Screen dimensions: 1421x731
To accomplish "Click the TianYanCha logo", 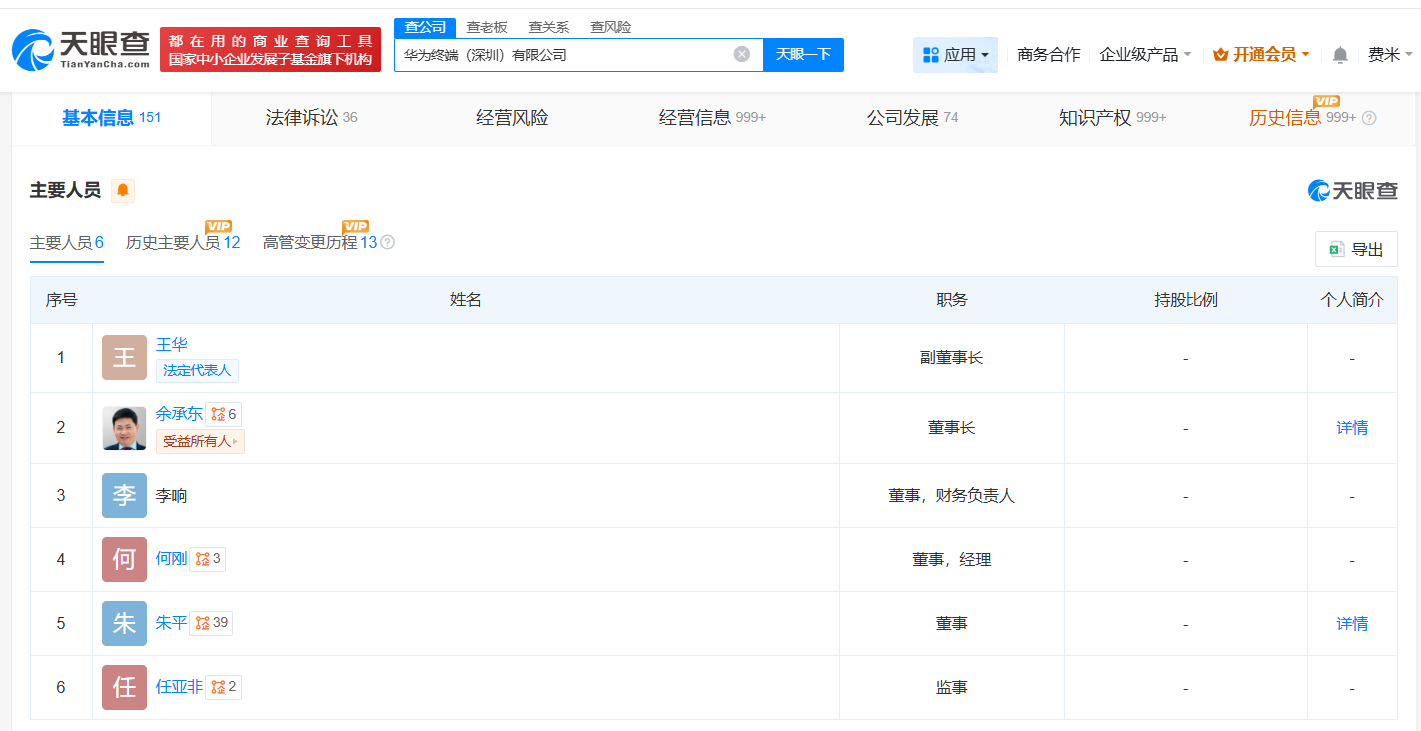I will pyautogui.click(x=81, y=48).
